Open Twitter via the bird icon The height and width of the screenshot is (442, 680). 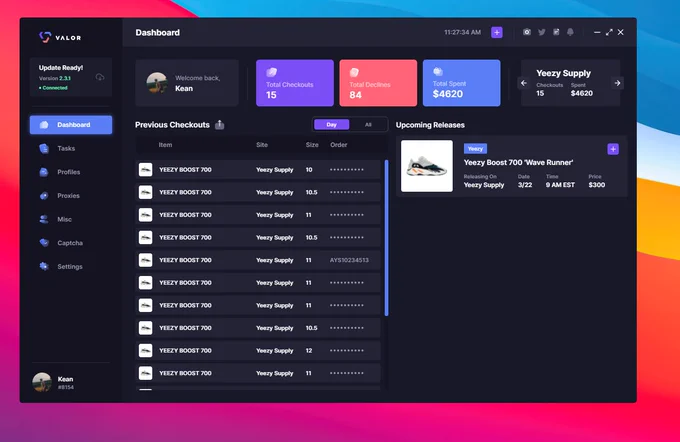(542, 32)
